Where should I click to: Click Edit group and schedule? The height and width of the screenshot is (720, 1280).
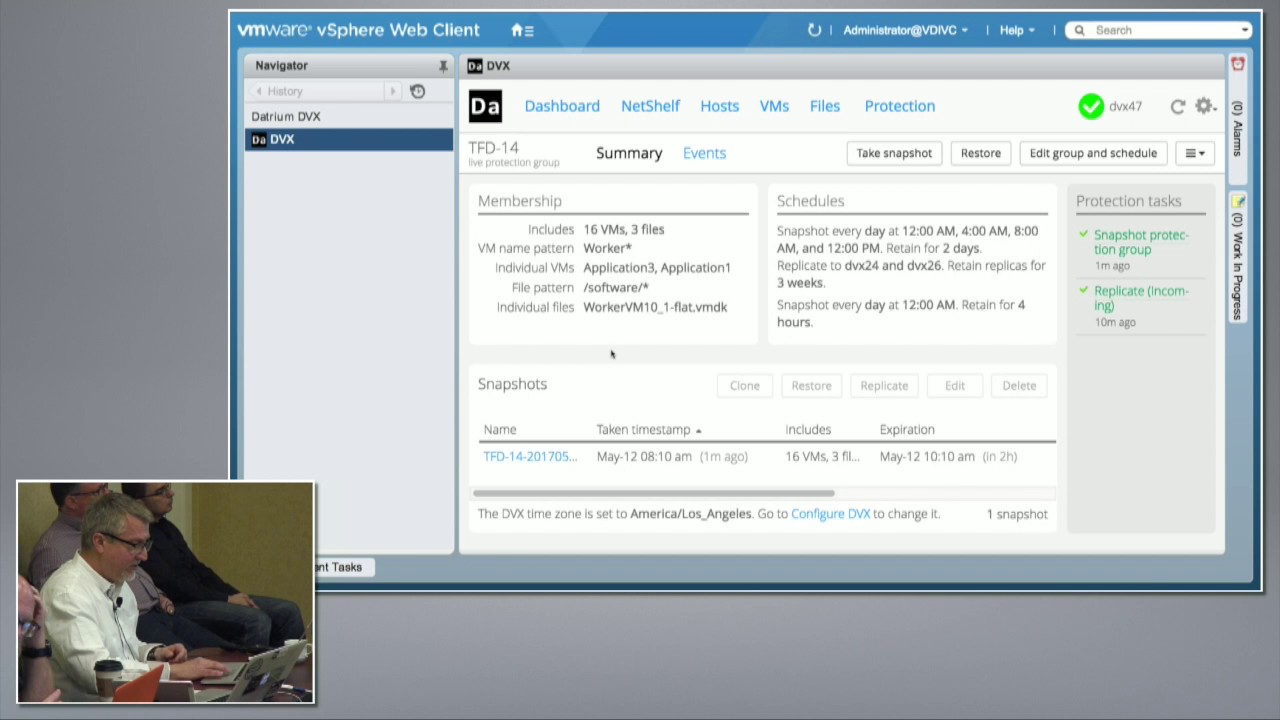1093,153
